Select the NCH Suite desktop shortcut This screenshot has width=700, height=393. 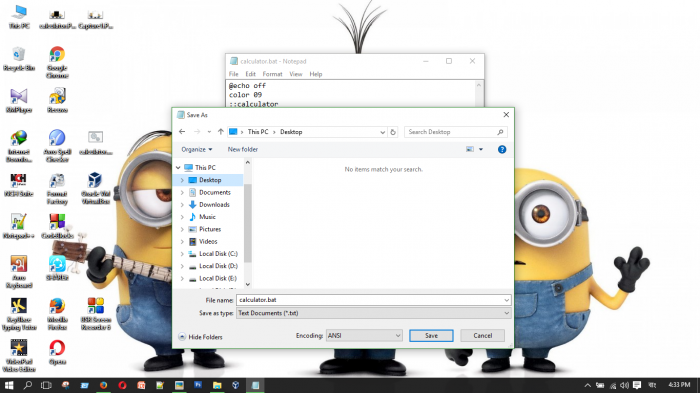(x=19, y=185)
